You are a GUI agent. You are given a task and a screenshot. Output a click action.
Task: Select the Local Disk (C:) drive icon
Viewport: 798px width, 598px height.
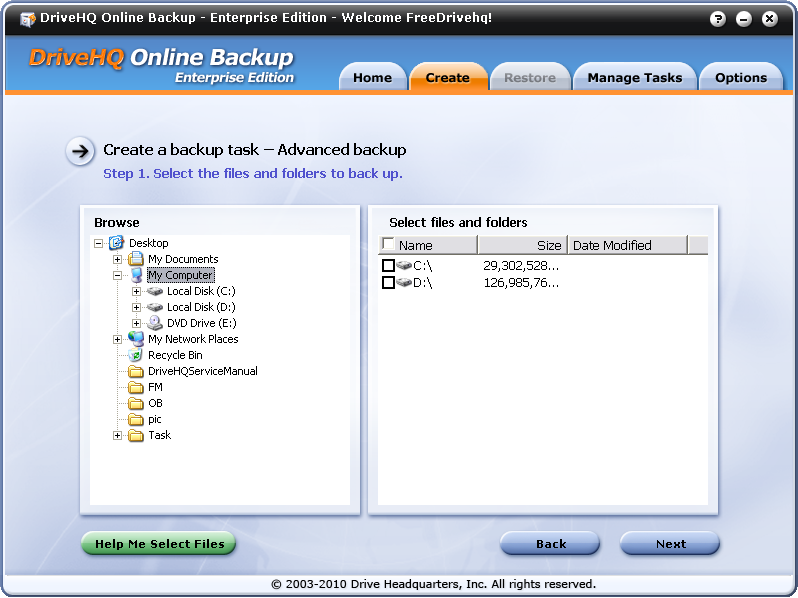[x=155, y=291]
